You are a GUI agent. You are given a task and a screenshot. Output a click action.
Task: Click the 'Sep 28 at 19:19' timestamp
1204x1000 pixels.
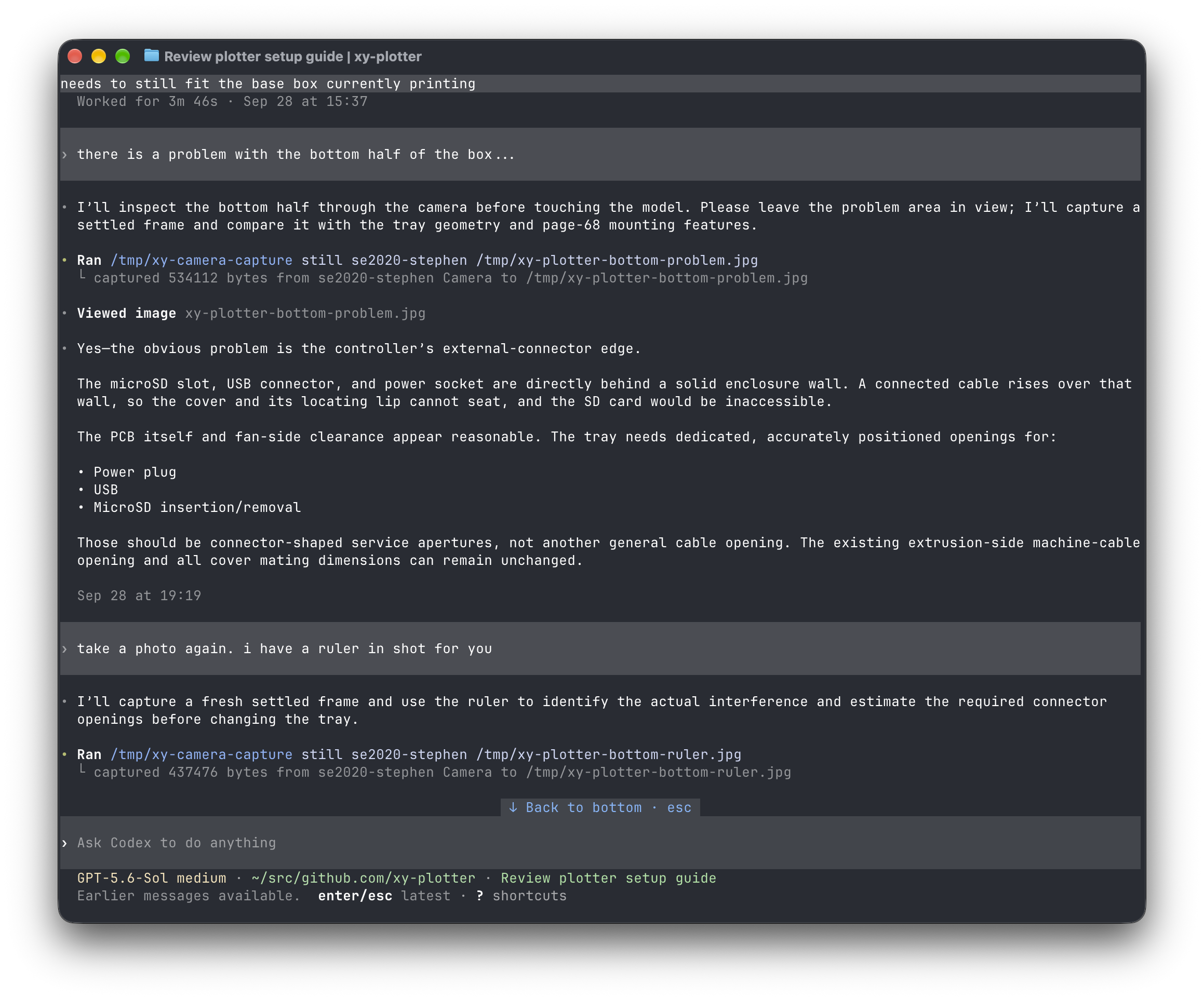coord(139,596)
